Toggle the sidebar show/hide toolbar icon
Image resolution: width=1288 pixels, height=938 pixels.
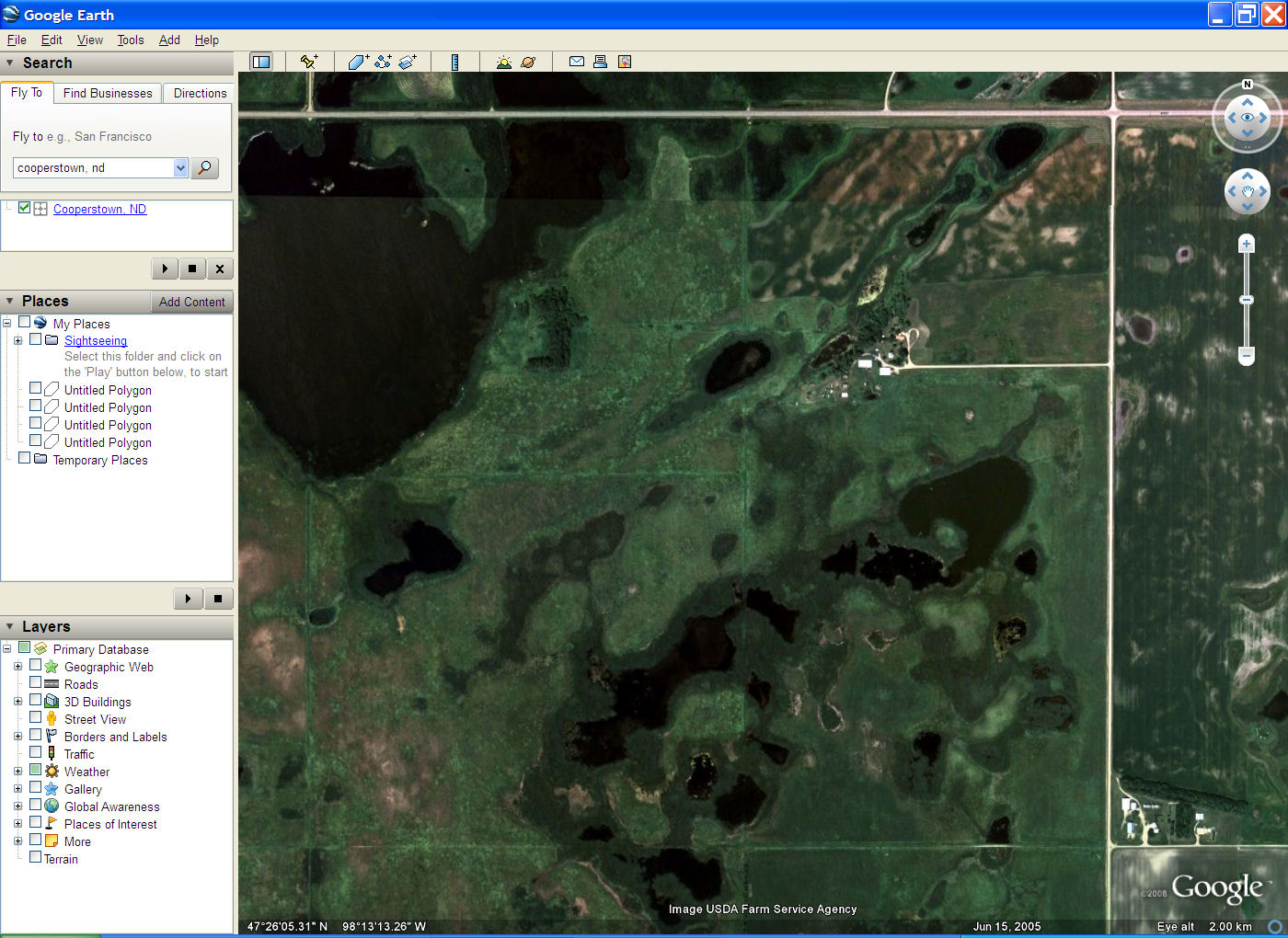click(x=261, y=62)
